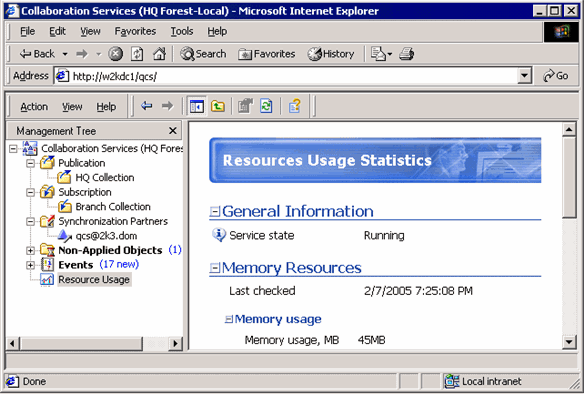The height and width of the screenshot is (394, 584).
Task: Click the IE Back button
Action: pyautogui.click(x=37, y=54)
